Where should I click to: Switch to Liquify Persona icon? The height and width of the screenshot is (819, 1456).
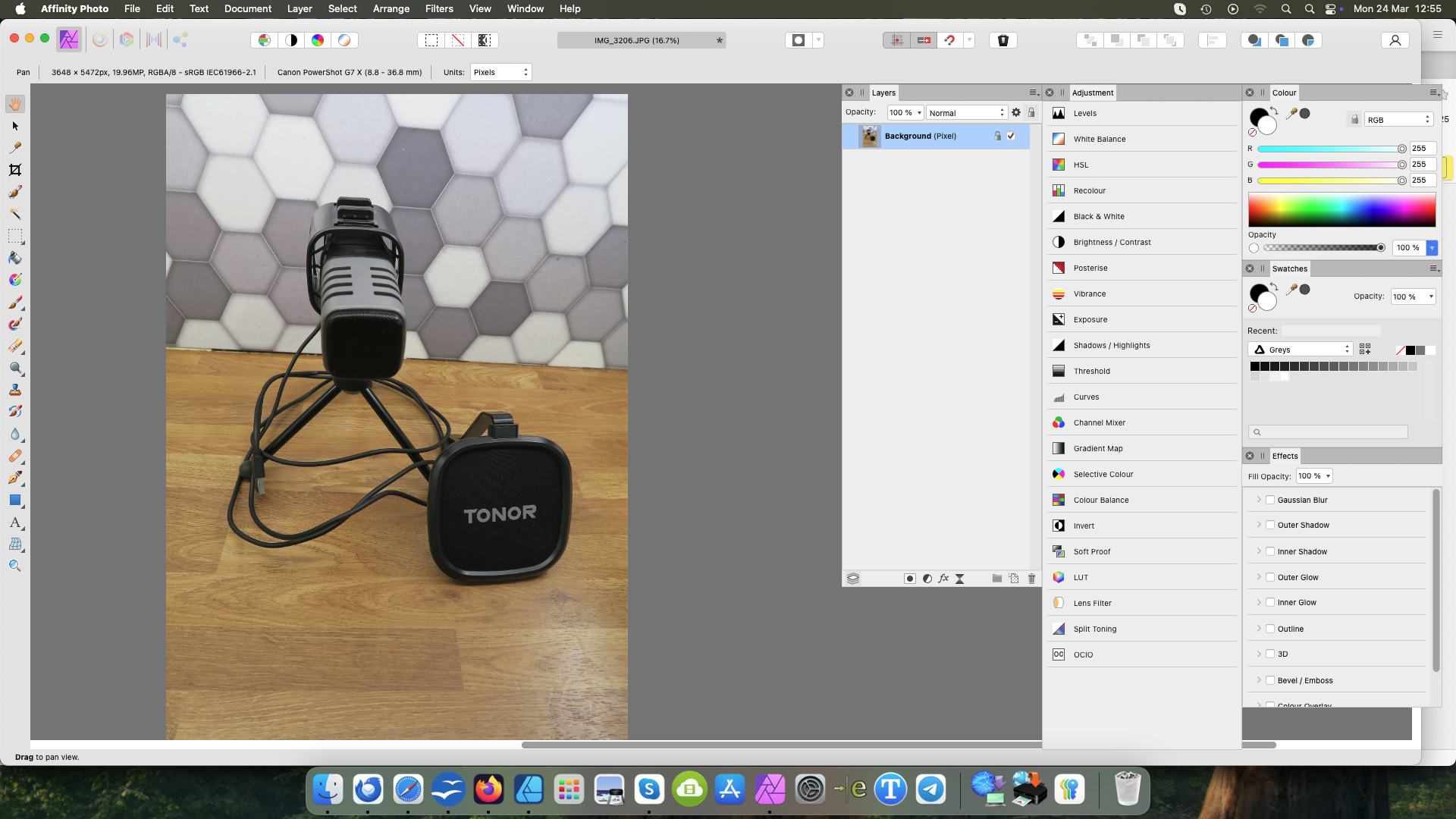[99, 39]
